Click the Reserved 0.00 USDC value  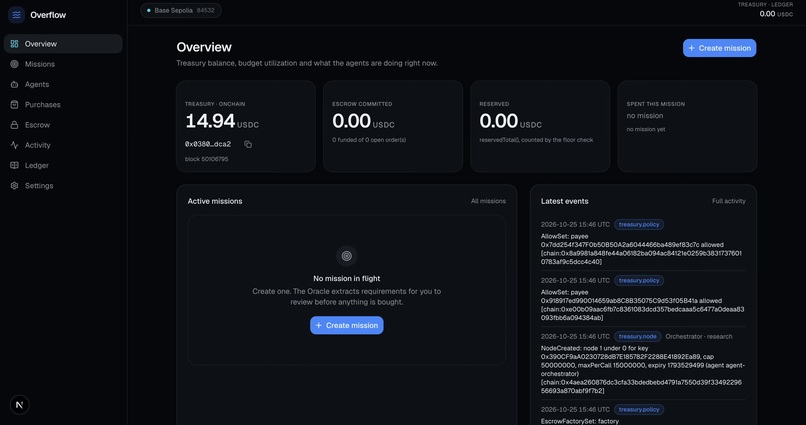click(x=510, y=121)
